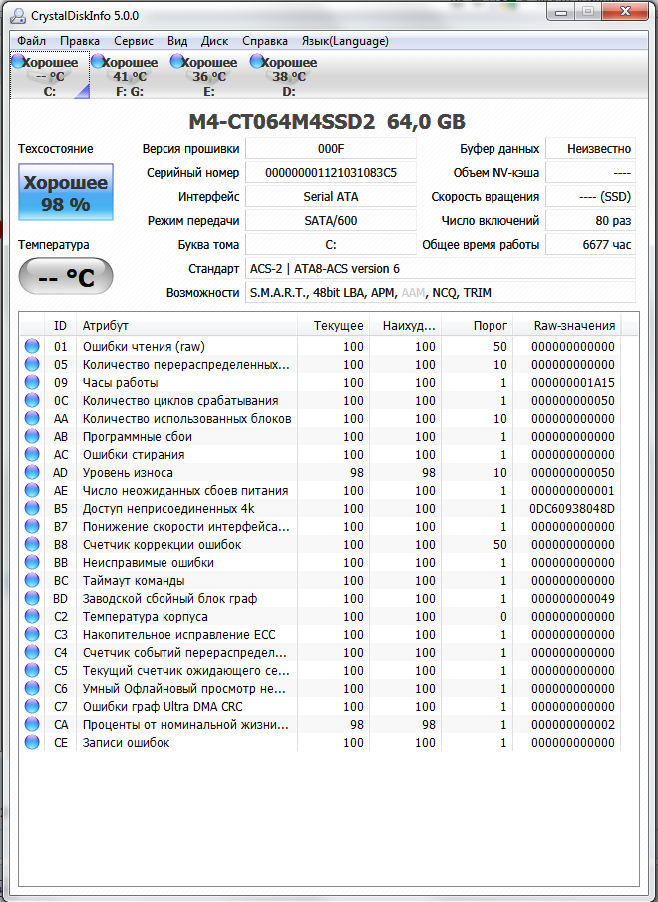This screenshot has height=902, width=658.
Task: Click status icon for C3 row
Action: [32, 635]
